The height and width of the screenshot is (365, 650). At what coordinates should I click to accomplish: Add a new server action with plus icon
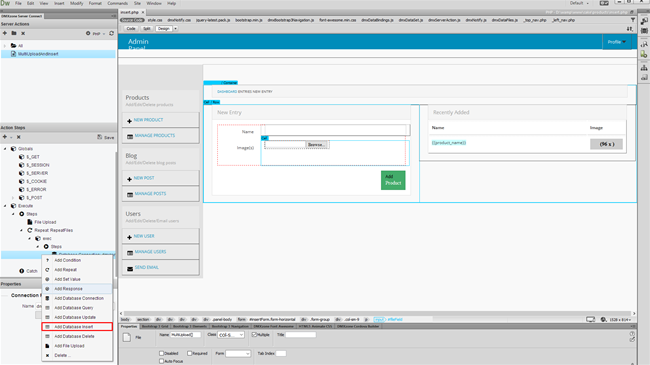[x=5, y=33]
